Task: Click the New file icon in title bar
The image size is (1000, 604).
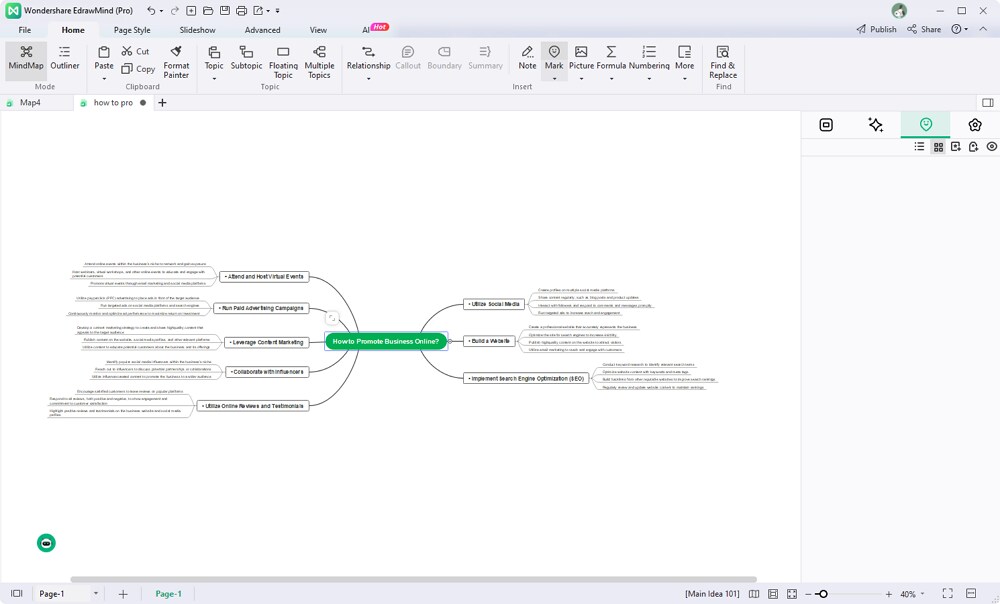Action: [191, 11]
